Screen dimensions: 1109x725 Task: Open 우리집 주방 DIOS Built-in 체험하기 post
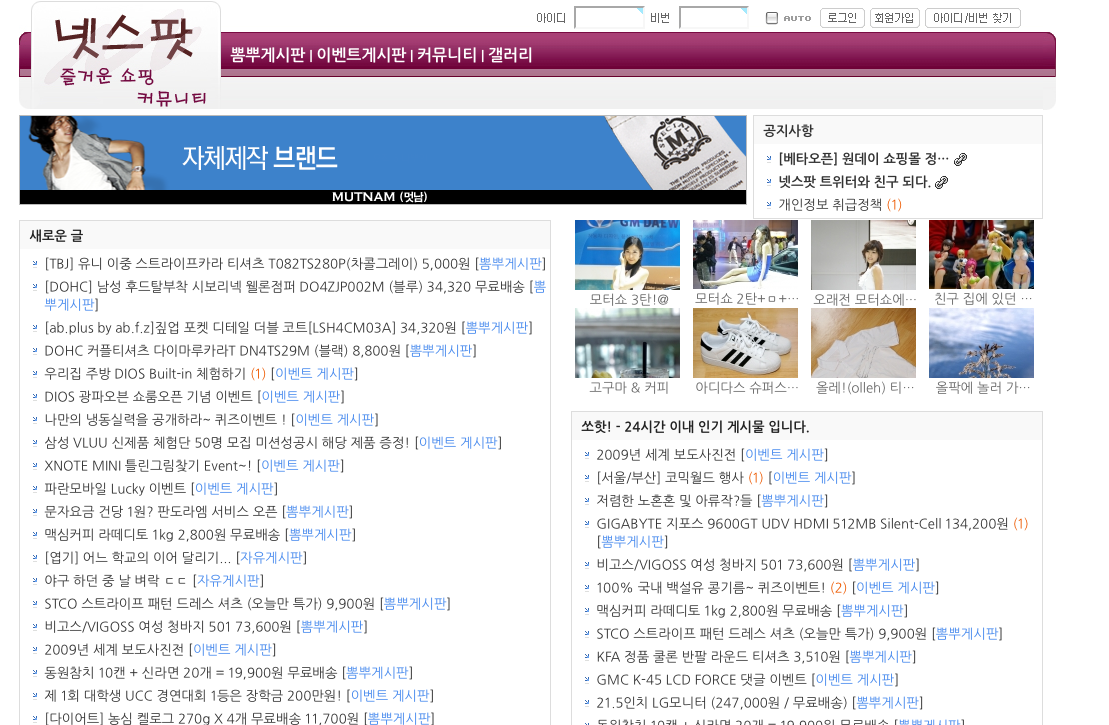pos(145,373)
